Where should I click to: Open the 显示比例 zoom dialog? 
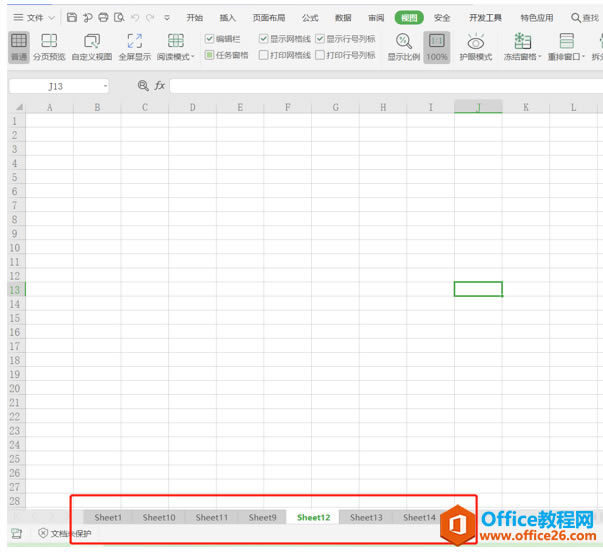403,47
